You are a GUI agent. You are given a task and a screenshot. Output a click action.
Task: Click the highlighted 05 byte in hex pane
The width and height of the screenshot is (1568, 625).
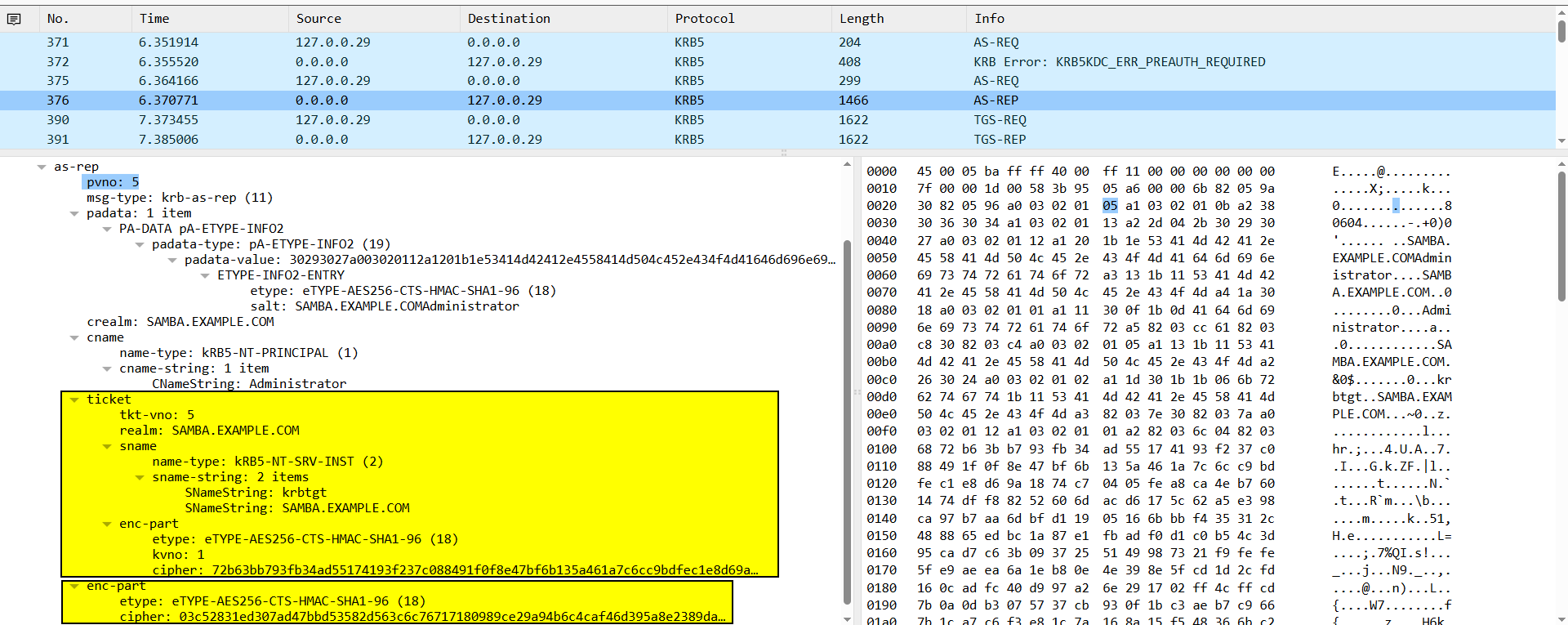(1110, 206)
